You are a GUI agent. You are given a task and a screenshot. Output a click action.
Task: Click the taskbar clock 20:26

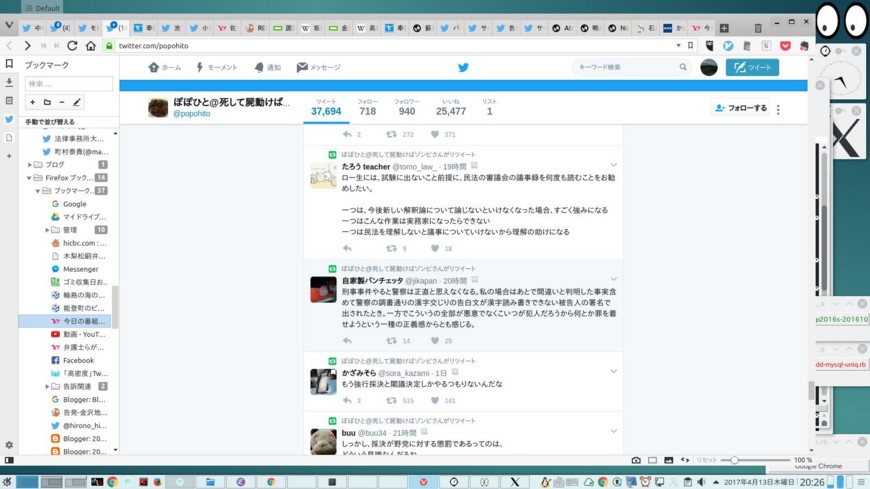click(x=812, y=482)
